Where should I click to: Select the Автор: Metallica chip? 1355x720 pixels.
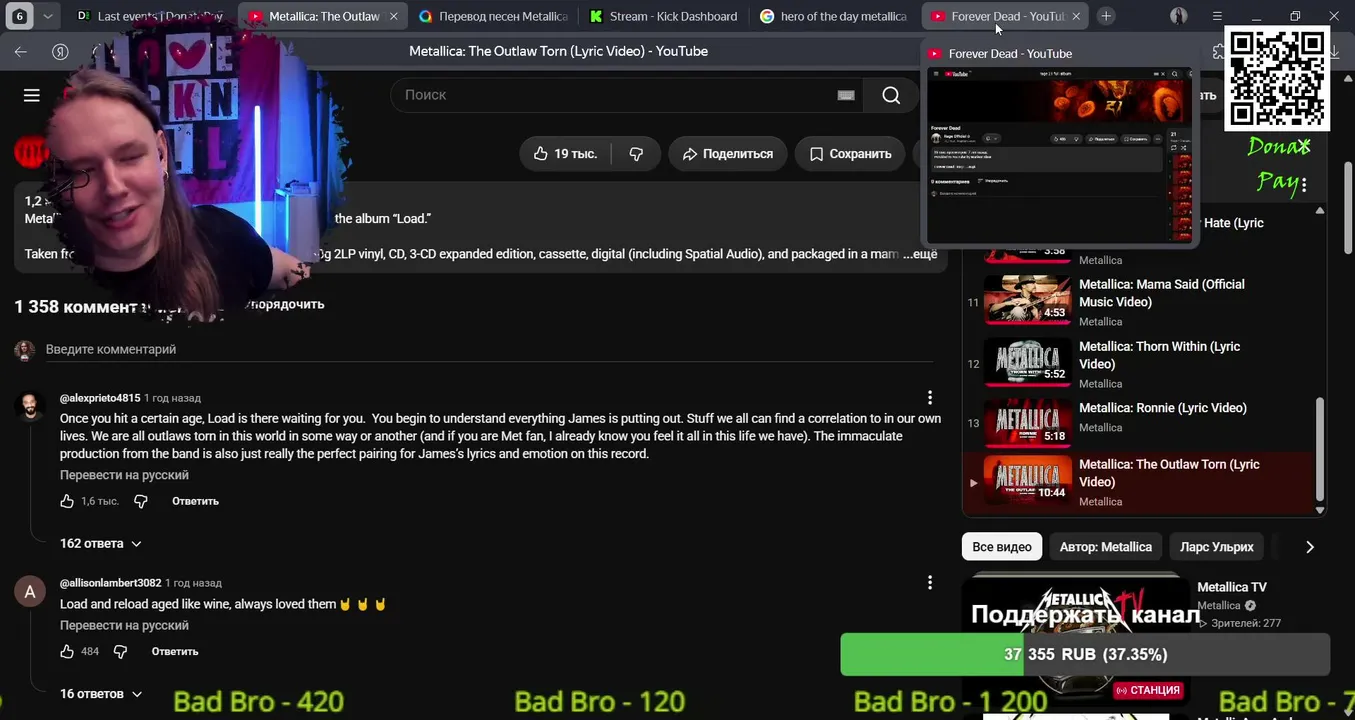pos(1106,547)
